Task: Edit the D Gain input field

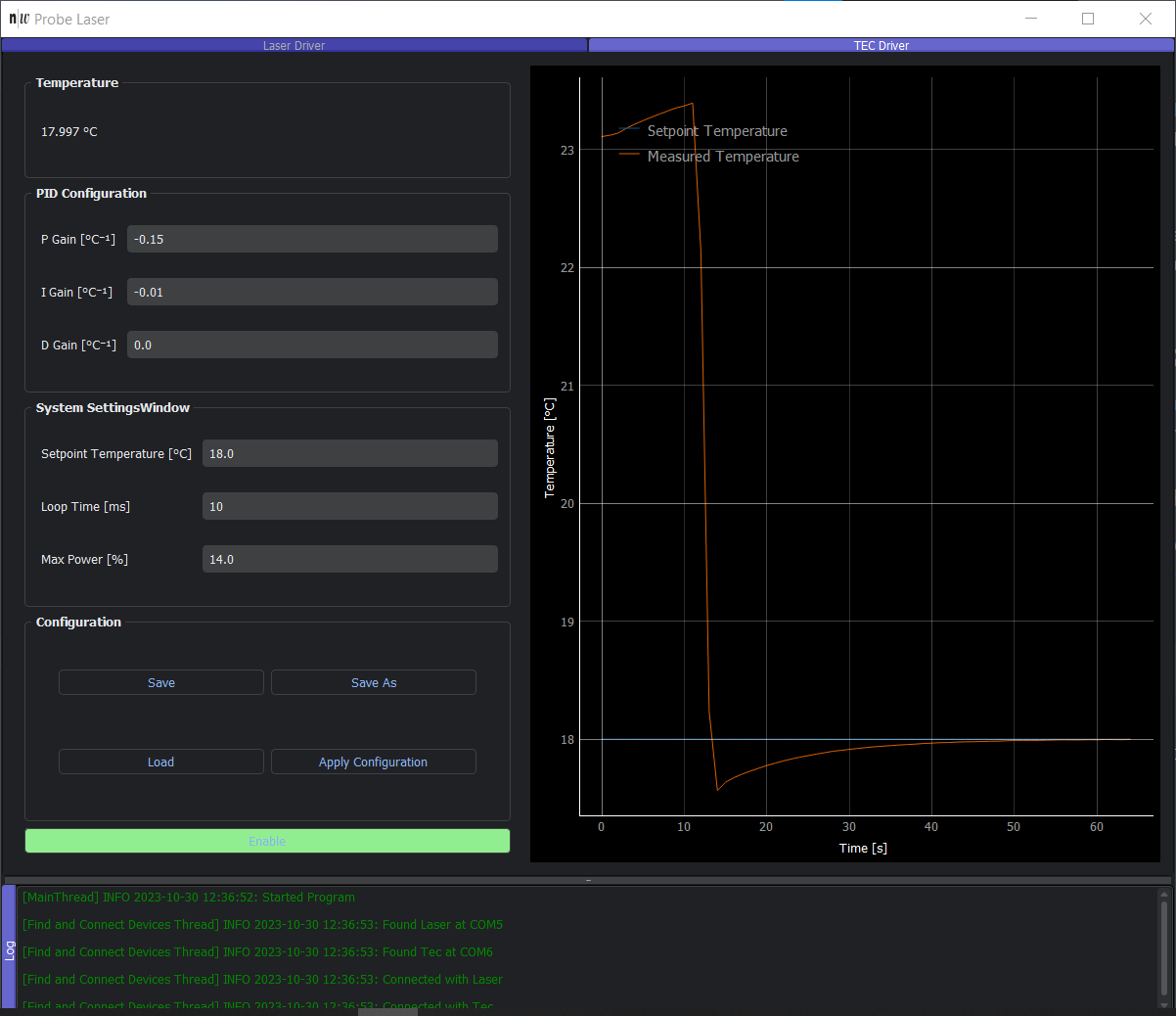Action: click(x=312, y=345)
